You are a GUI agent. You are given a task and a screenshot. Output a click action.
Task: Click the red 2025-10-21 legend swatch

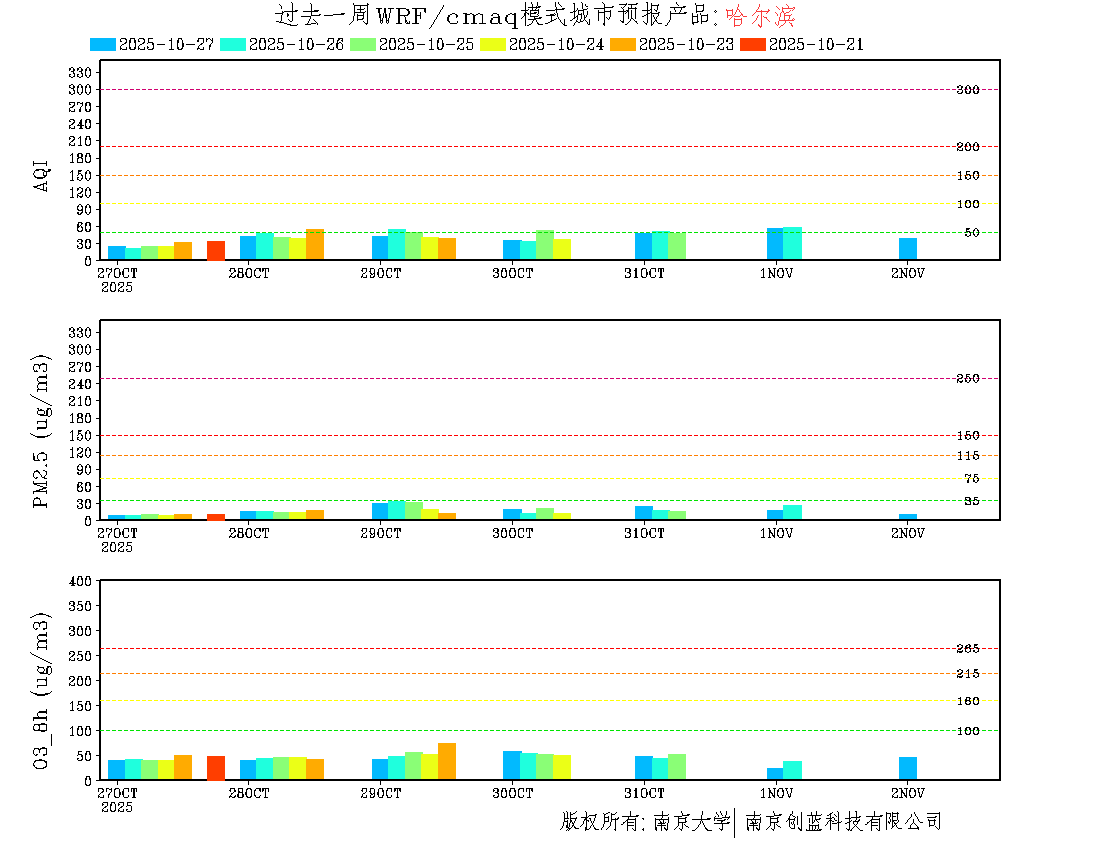pos(752,44)
